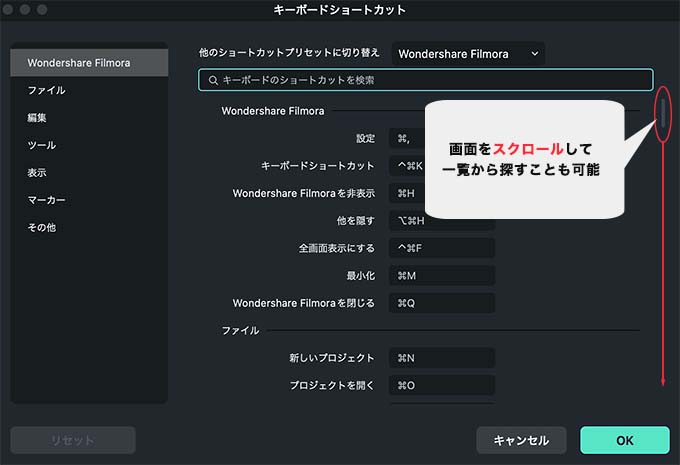Screen dimensions: 680x465
Task: Expand the shortcut preset dropdown
Action: pos(468,54)
